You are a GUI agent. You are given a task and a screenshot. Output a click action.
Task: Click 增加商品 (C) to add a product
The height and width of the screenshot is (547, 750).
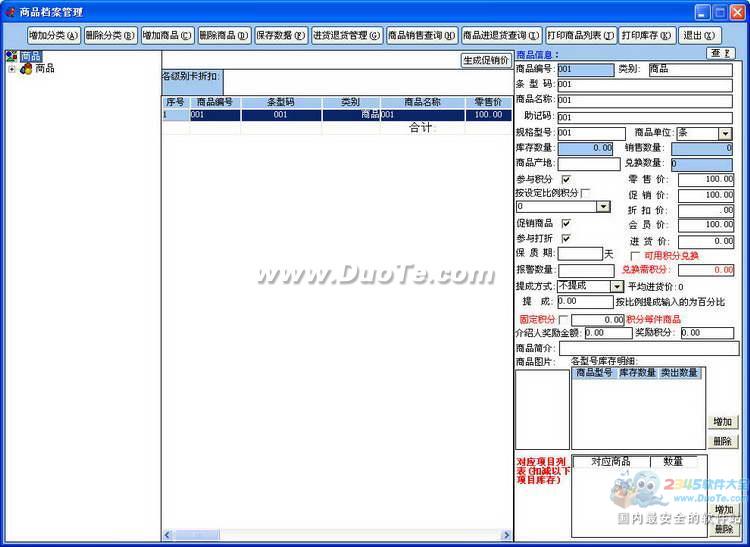click(x=167, y=35)
